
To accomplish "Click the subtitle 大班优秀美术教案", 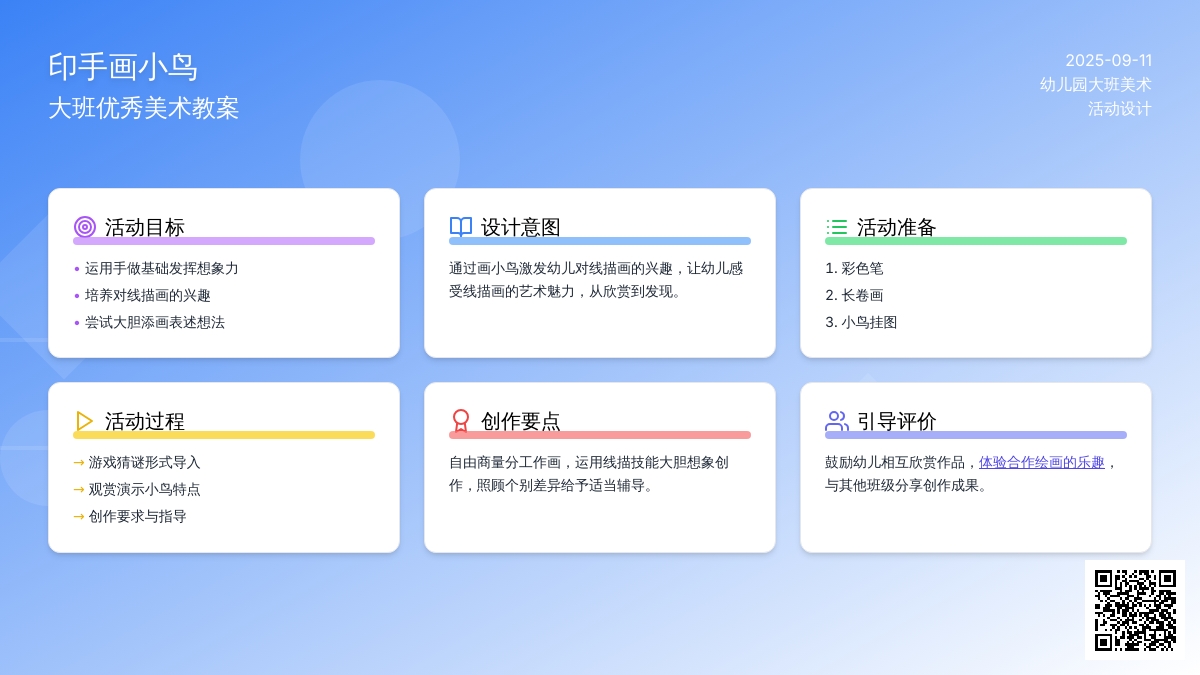I will pyautogui.click(x=144, y=108).
